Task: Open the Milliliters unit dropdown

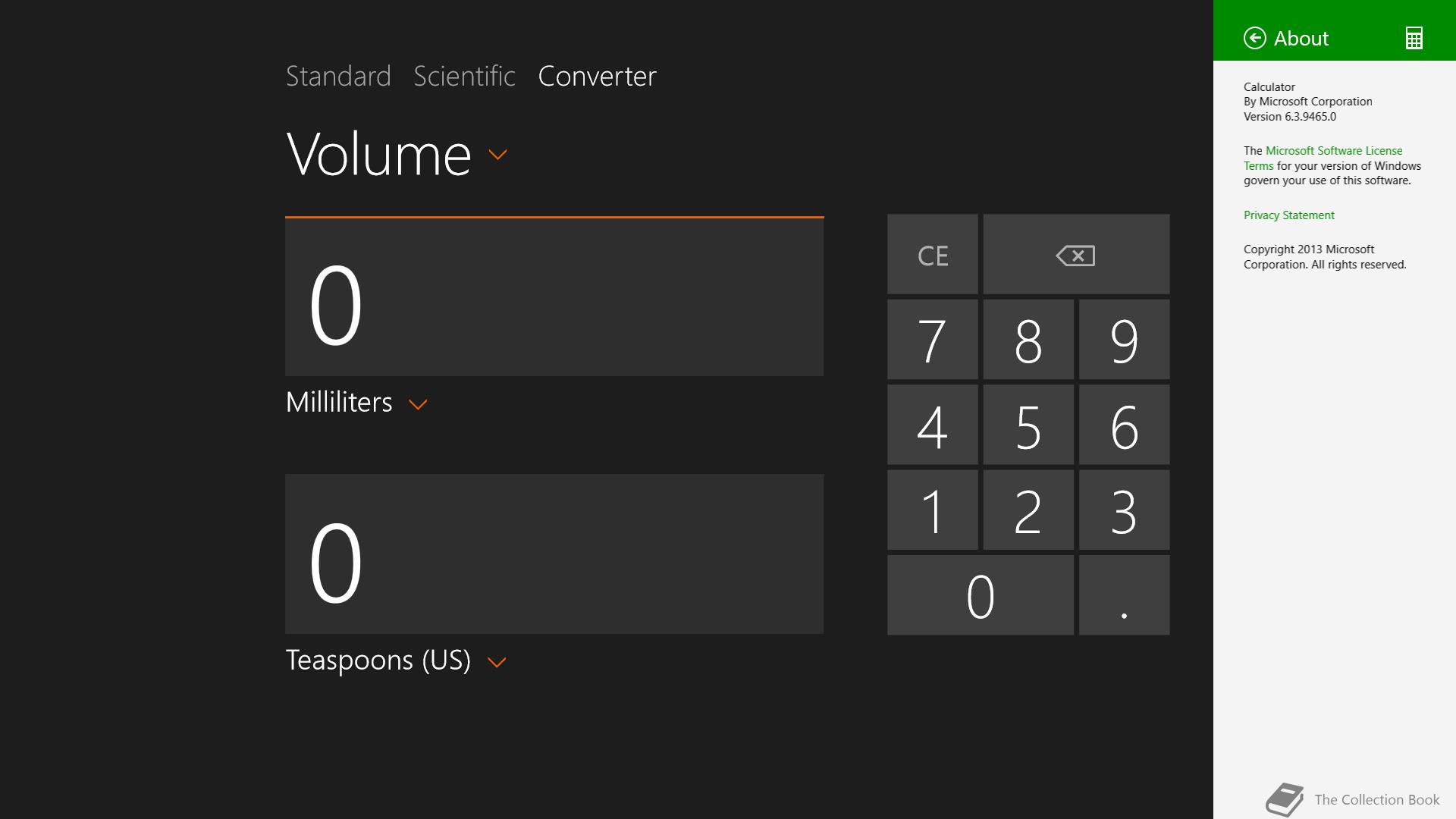Action: [x=418, y=404]
